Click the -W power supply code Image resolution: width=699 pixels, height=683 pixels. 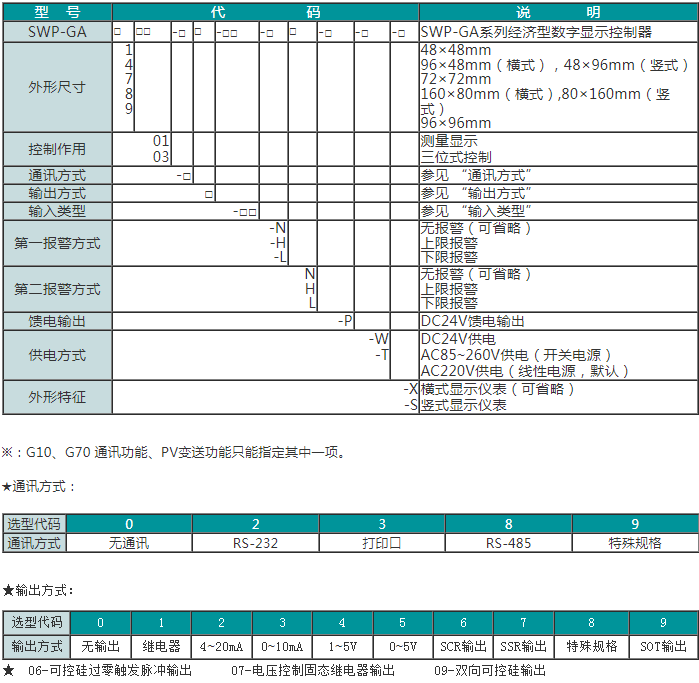379,339
